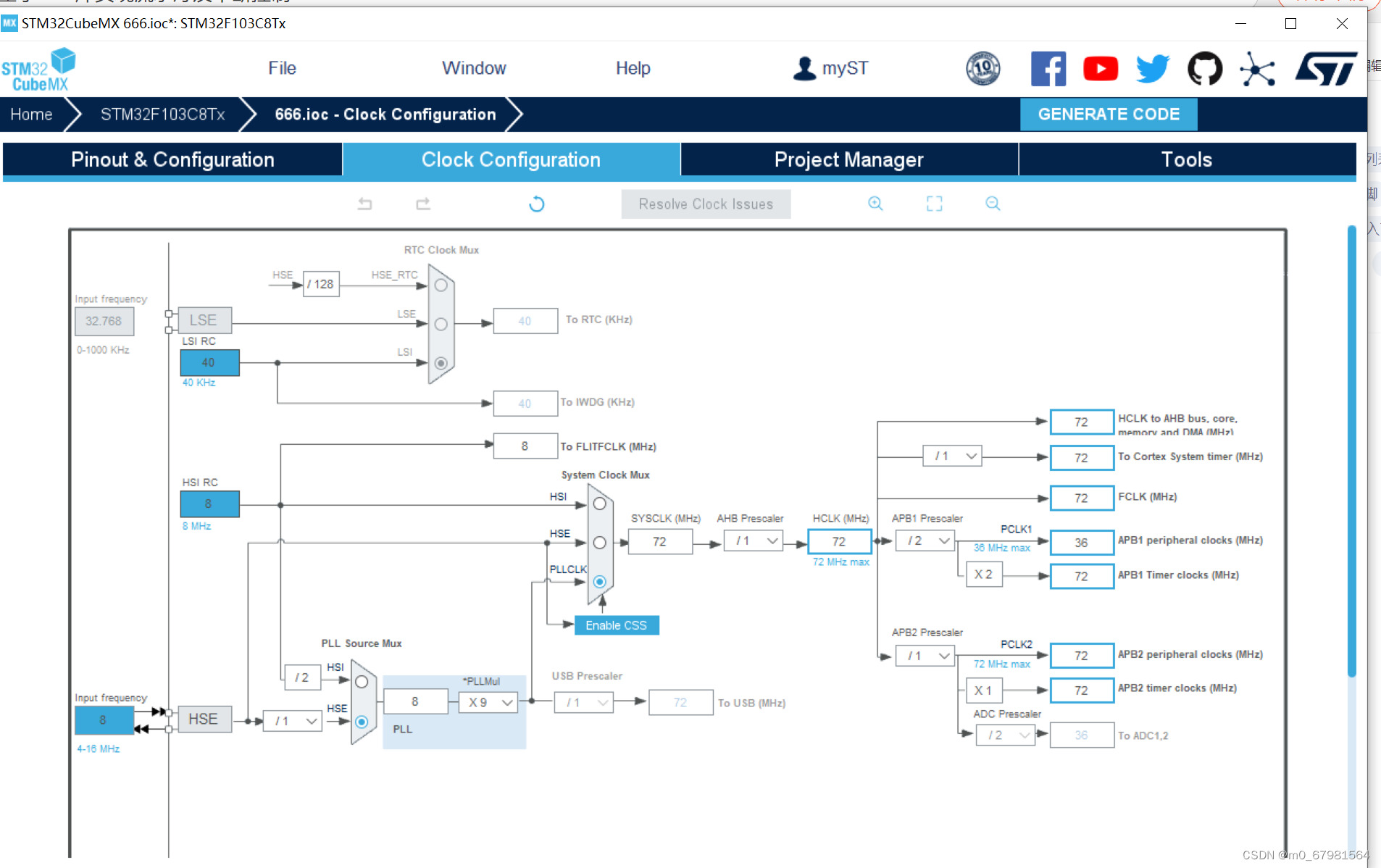The image size is (1381, 868).
Task: Select LSE input on RTC Clock Mux
Action: [x=441, y=324]
